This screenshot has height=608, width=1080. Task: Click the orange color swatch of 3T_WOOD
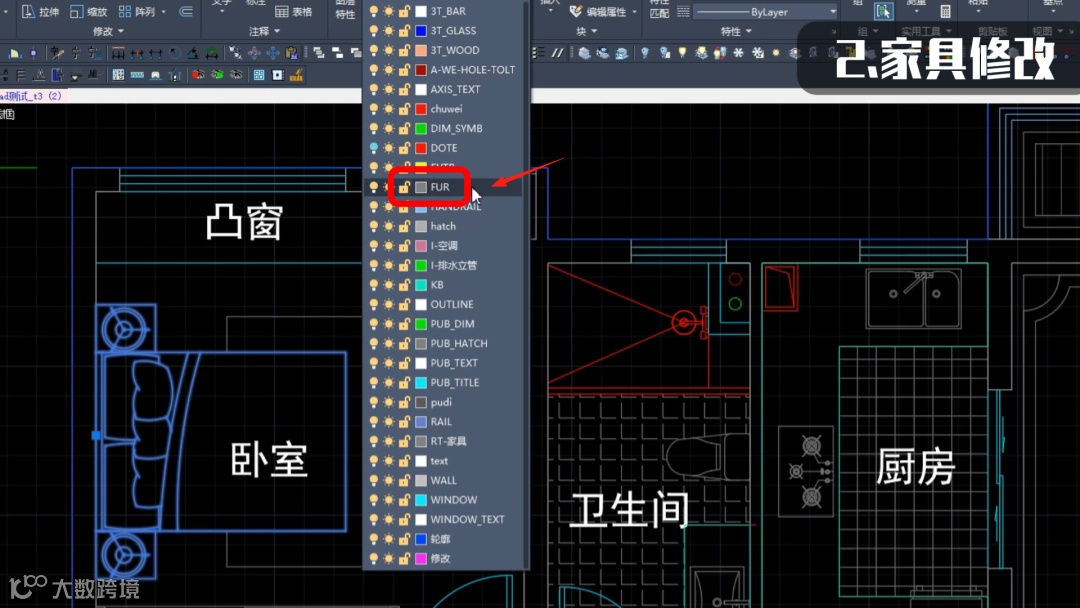click(421, 50)
